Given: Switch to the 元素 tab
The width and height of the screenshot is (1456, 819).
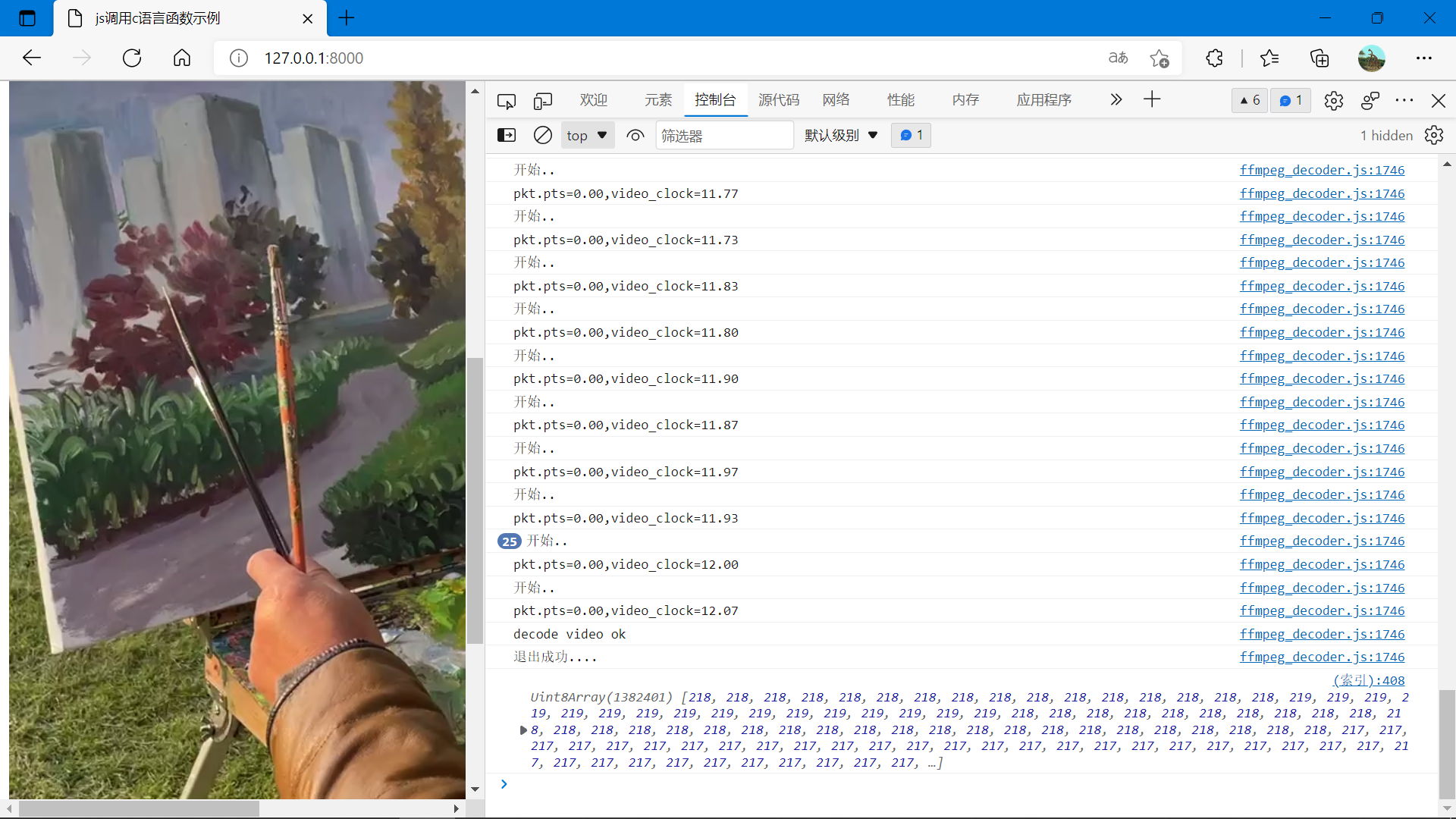Looking at the screenshot, I should click(658, 100).
